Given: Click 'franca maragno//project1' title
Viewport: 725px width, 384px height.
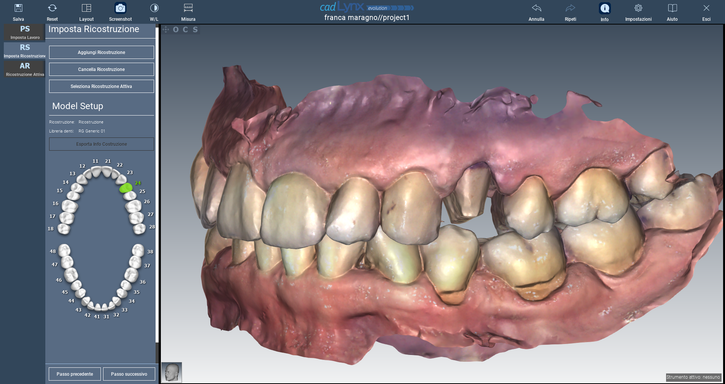Looking at the screenshot, I should click(x=367, y=18).
